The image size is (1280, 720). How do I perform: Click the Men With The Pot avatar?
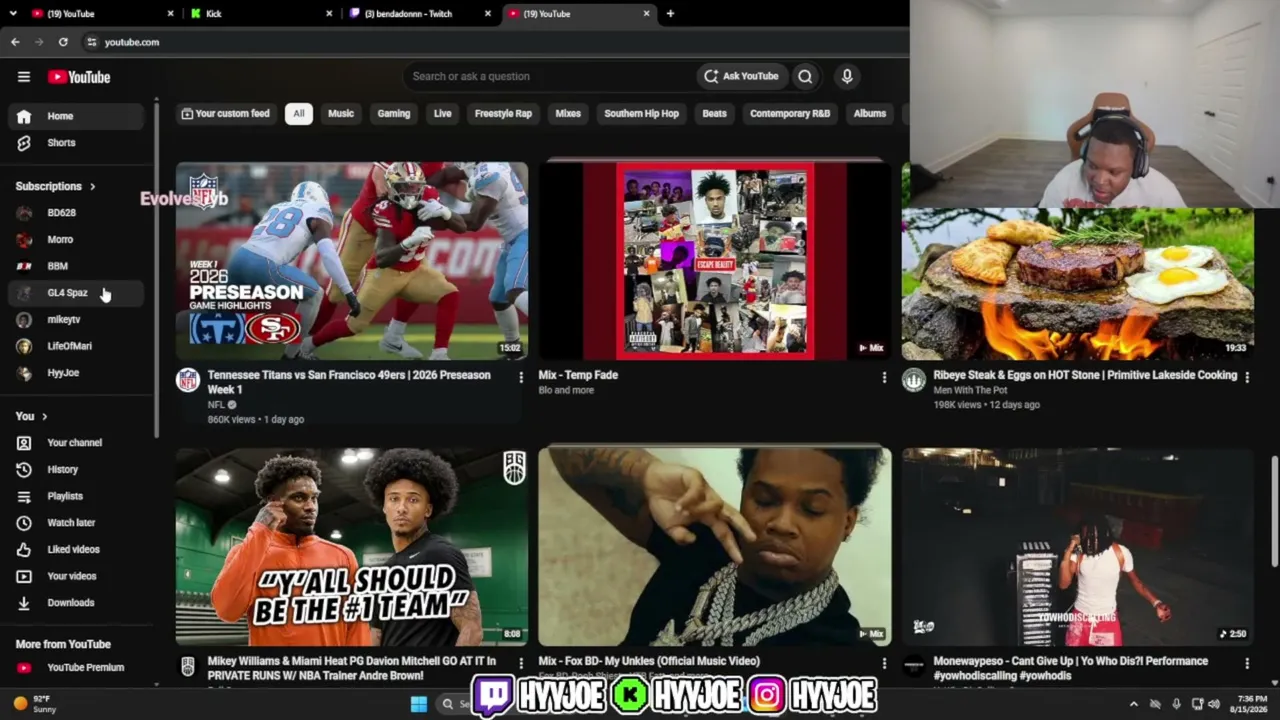coord(914,379)
